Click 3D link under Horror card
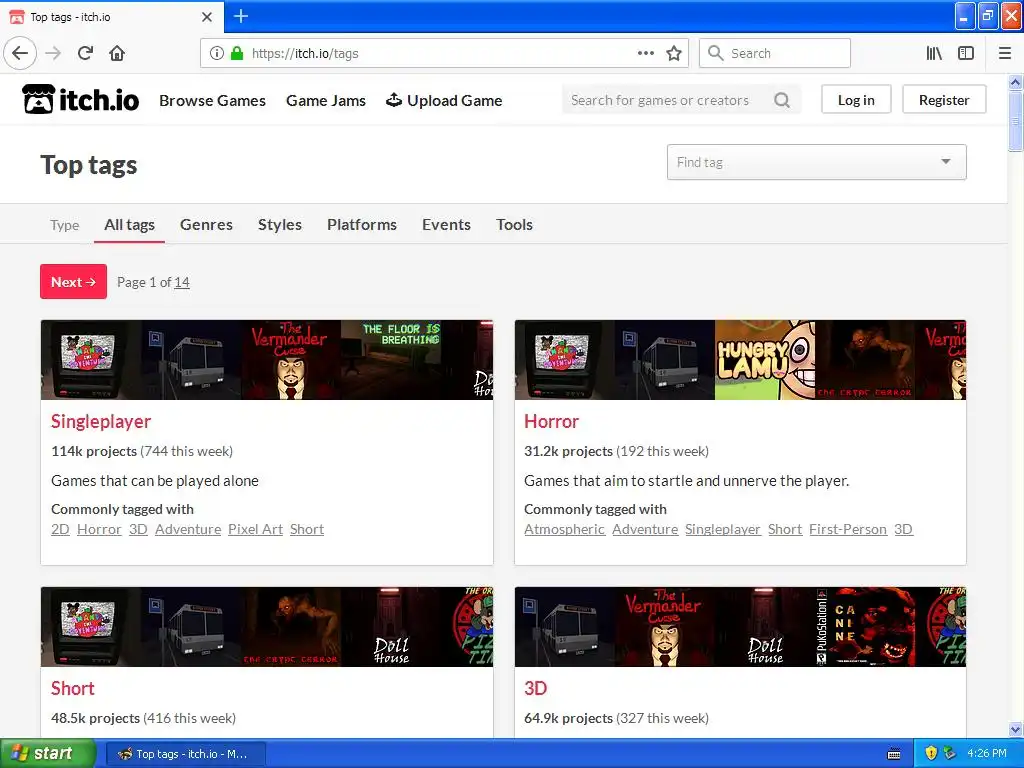This screenshot has width=1024, height=768. click(903, 529)
